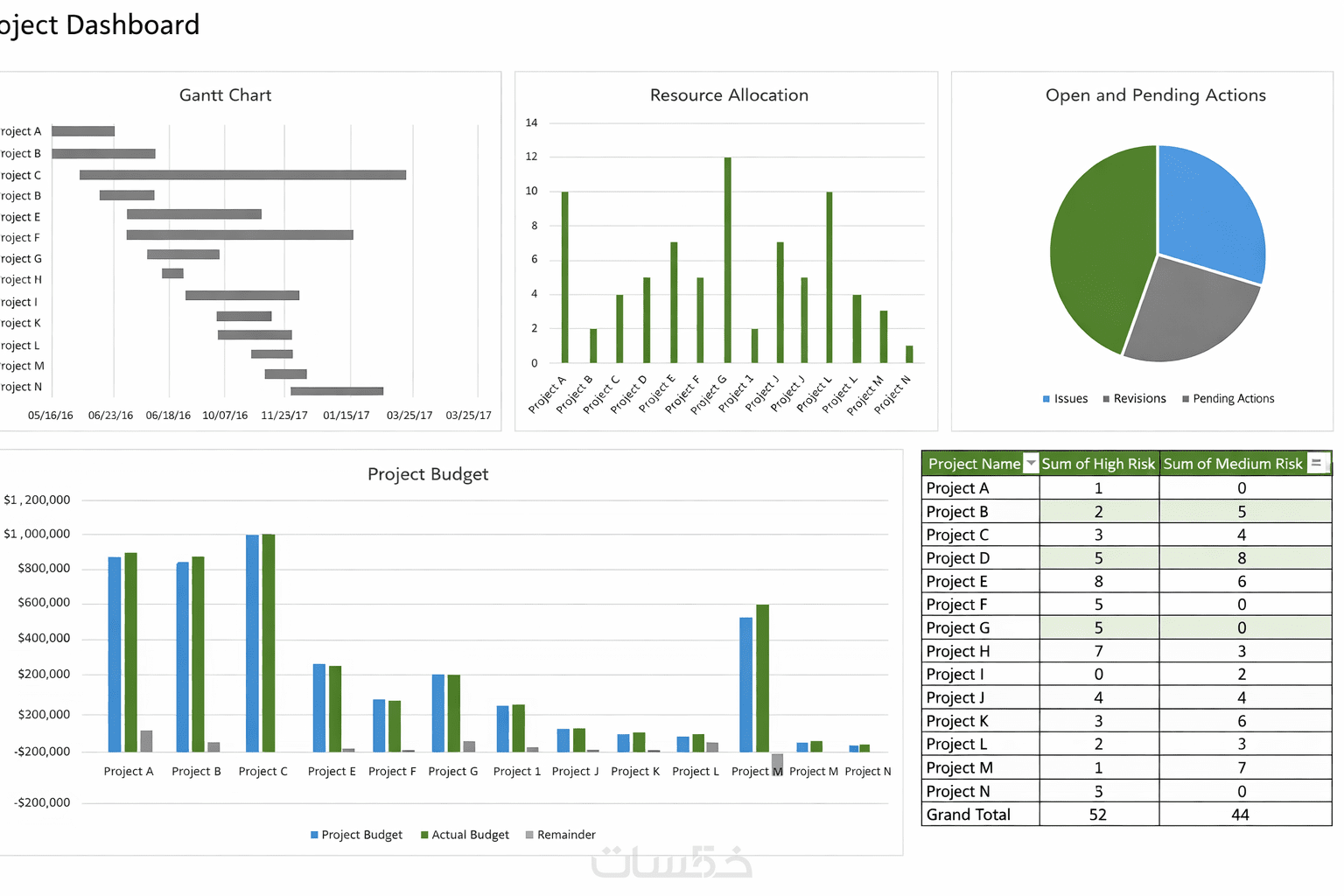Screen dimensions: 1344x896
Task: Click the Revisions legend marker
Action: pos(1106,399)
